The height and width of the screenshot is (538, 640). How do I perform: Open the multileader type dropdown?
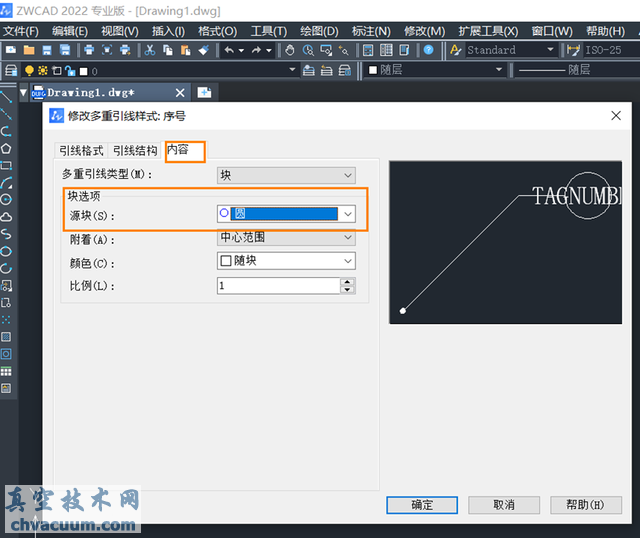(x=286, y=175)
